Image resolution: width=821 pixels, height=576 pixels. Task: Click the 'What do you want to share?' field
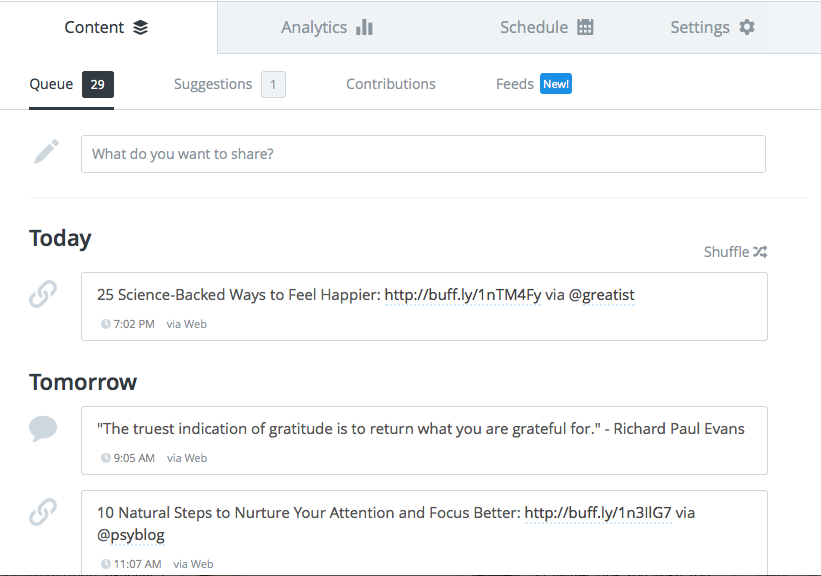point(423,153)
